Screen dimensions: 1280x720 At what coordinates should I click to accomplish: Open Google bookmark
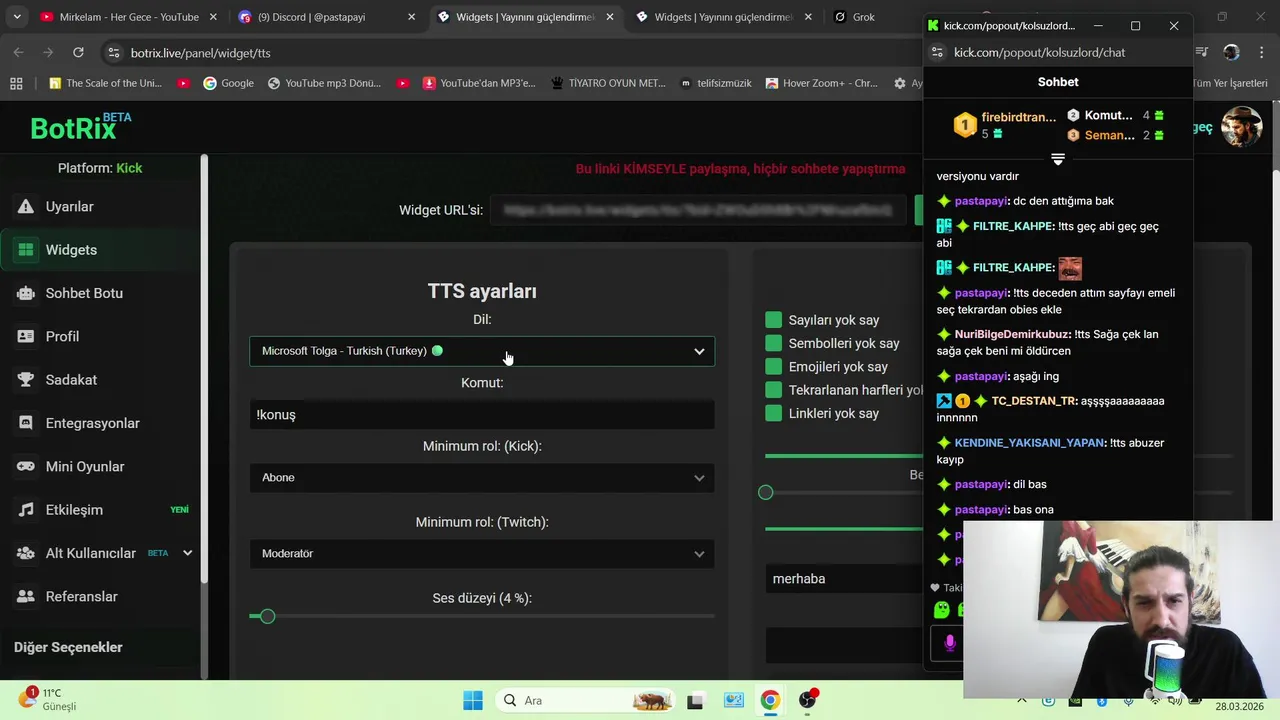[228, 83]
